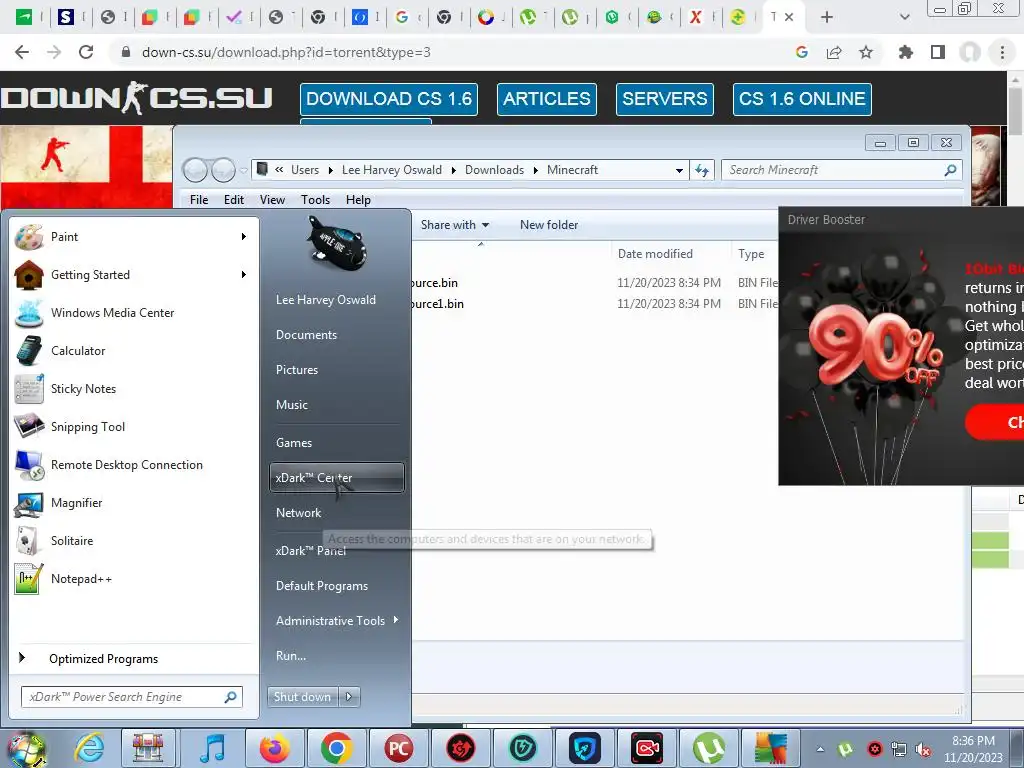
Task: Click the Start orb on the taskbar
Action: coord(26,748)
